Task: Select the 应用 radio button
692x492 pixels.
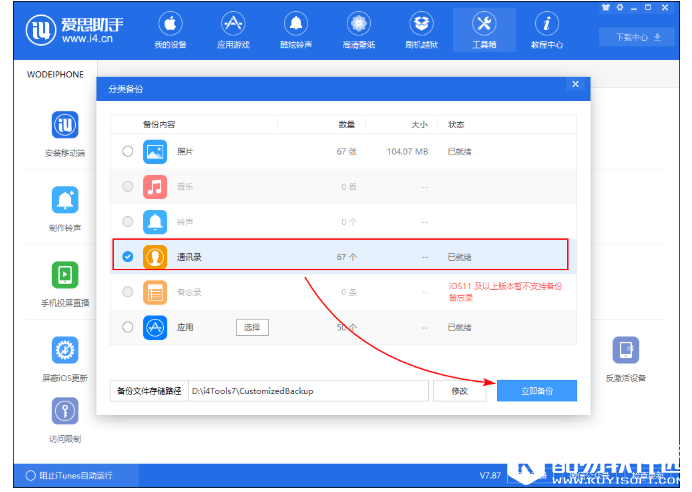Action: [x=128, y=327]
